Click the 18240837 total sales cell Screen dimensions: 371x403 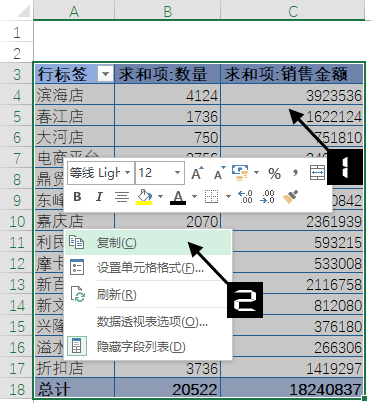coord(292,389)
